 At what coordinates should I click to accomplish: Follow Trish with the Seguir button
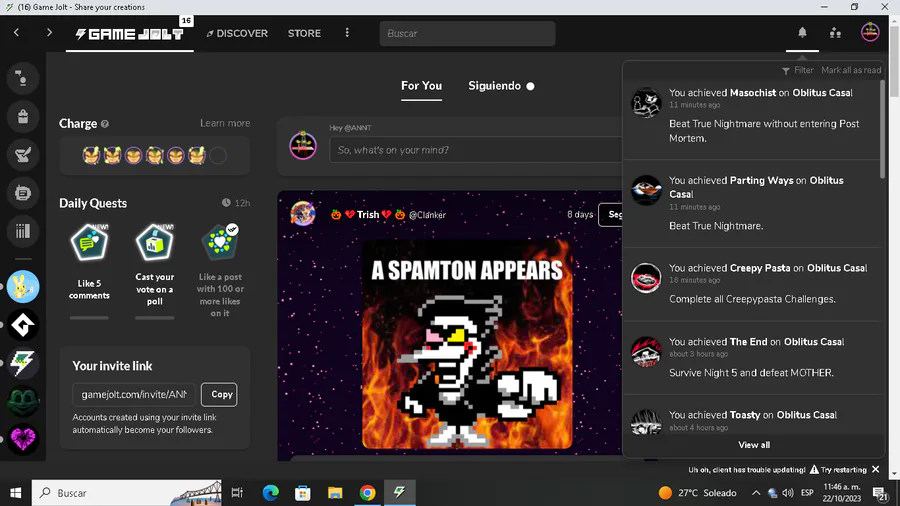coord(611,215)
